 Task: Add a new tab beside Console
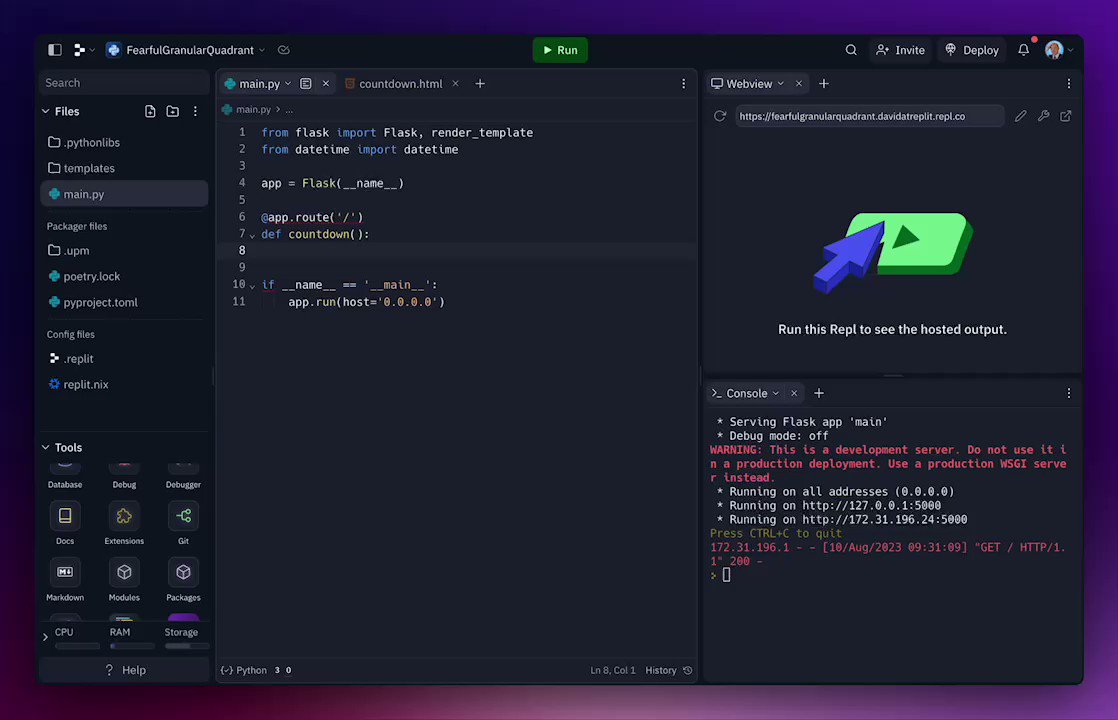click(819, 393)
